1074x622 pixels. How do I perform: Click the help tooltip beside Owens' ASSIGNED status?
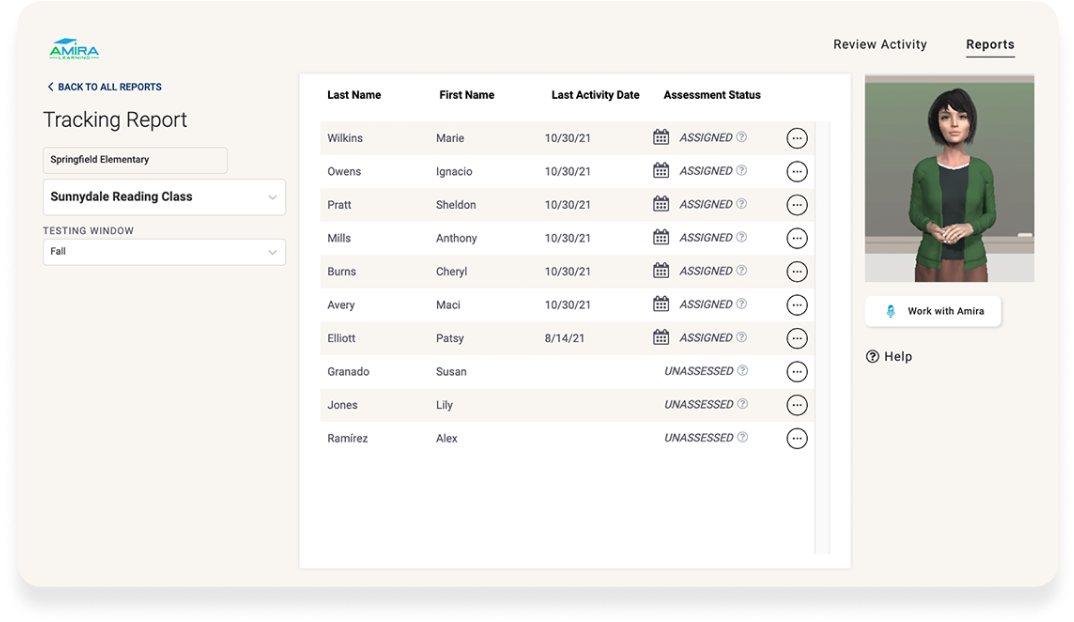pyautogui.click(x=743, y=171)
